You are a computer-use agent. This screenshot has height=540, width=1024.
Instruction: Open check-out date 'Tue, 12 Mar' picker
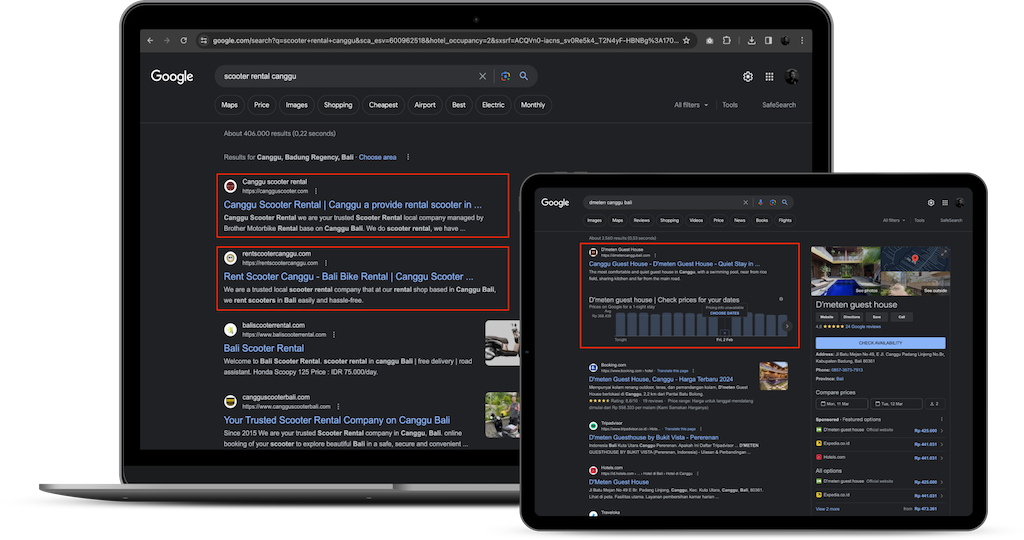tap(897, 404)
